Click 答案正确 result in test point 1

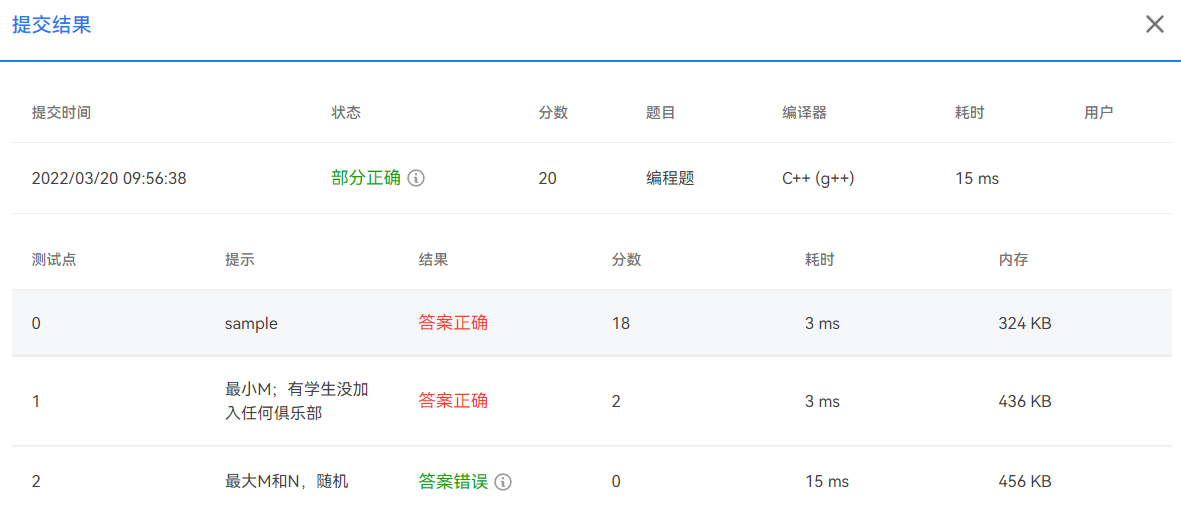click(453, 401)
